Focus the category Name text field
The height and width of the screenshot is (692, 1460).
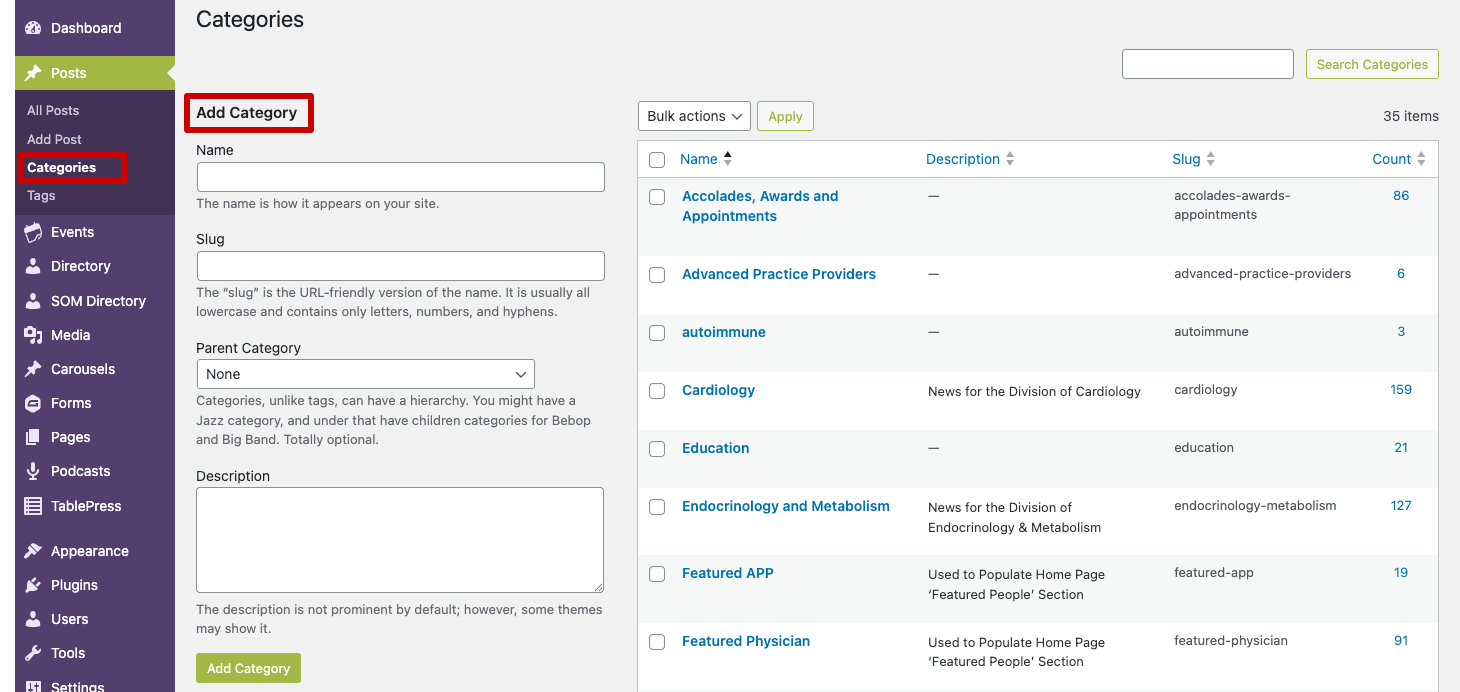tap(400, 177)
